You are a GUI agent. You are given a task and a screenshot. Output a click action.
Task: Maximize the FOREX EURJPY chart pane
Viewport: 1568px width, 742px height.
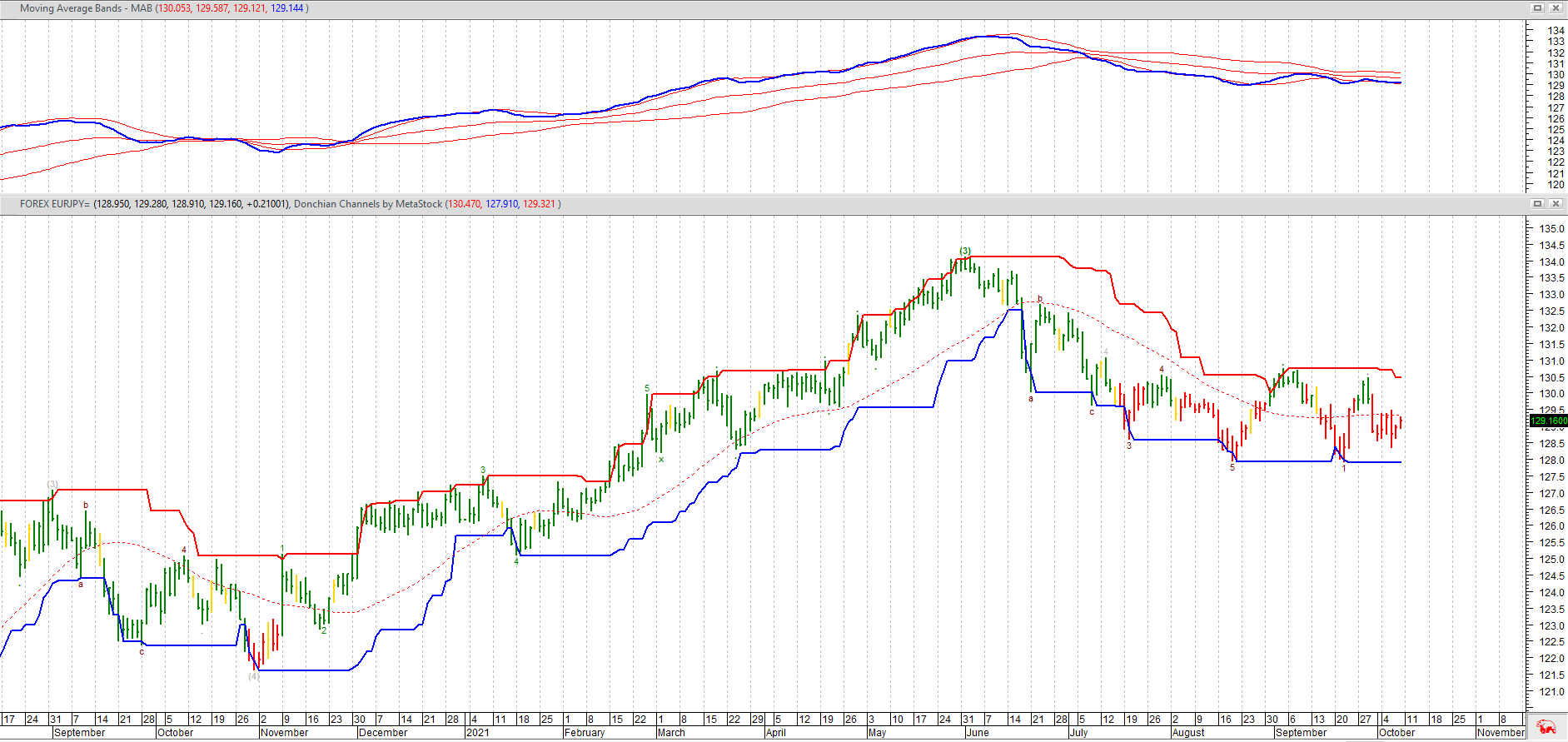coord(1538,203)
